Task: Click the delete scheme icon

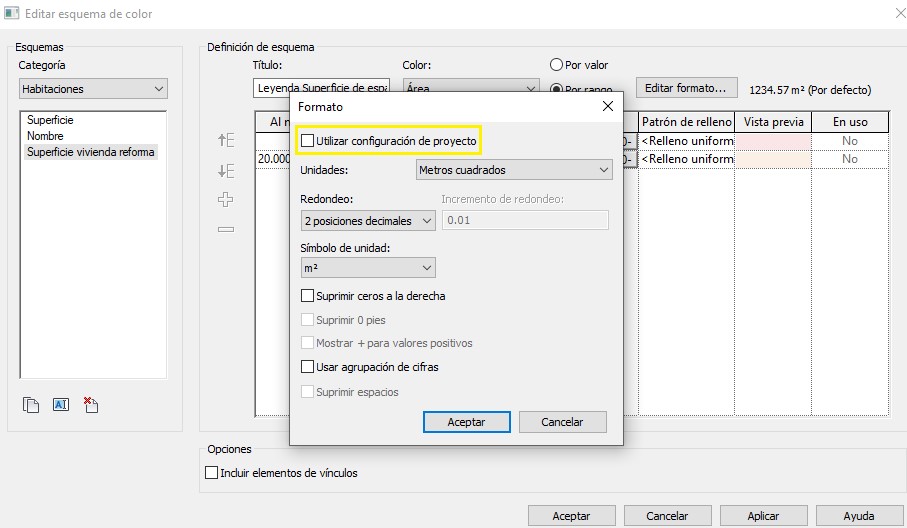Action: pos(90,405)
